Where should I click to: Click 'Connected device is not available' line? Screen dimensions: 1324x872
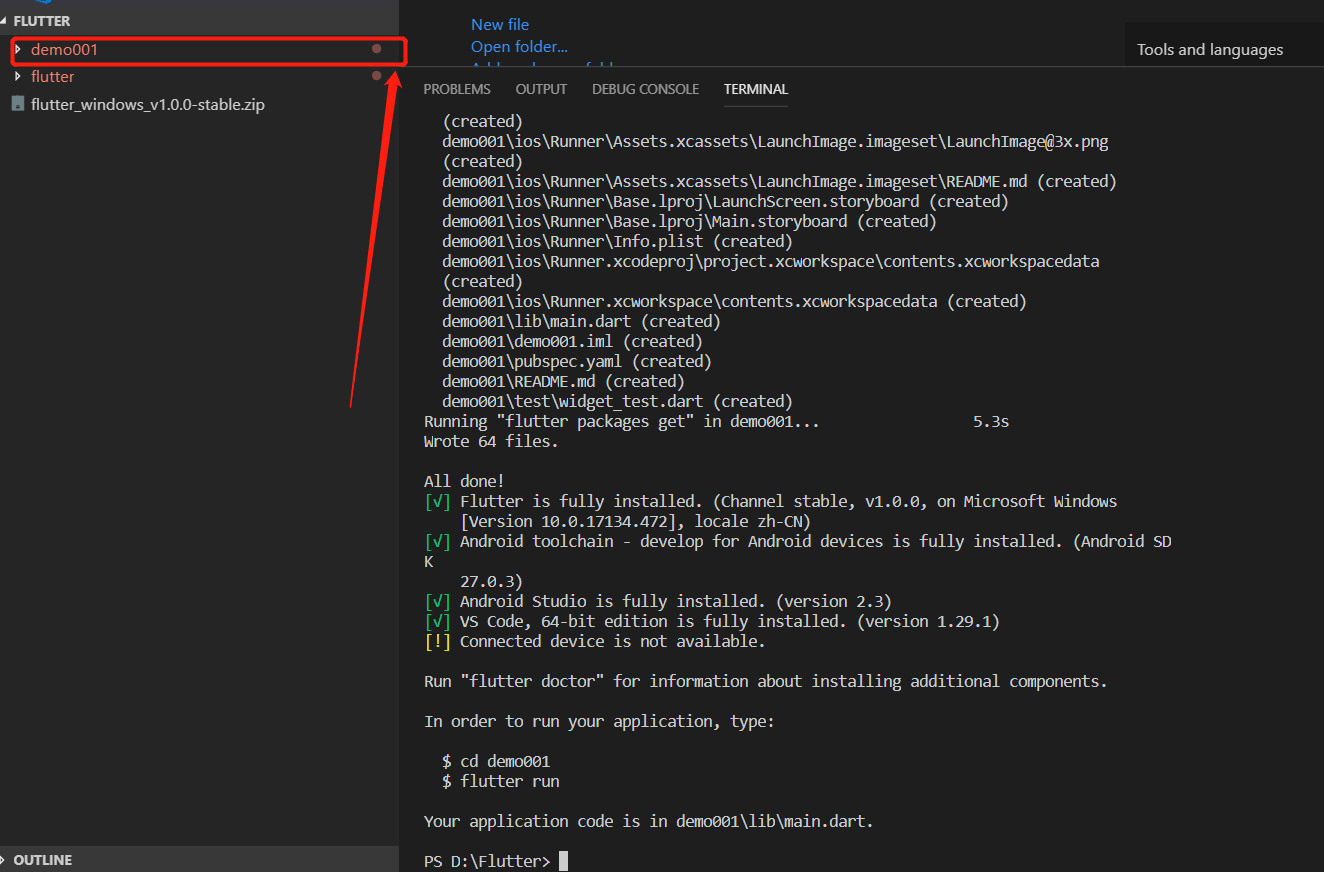click(x=595, y=641)
